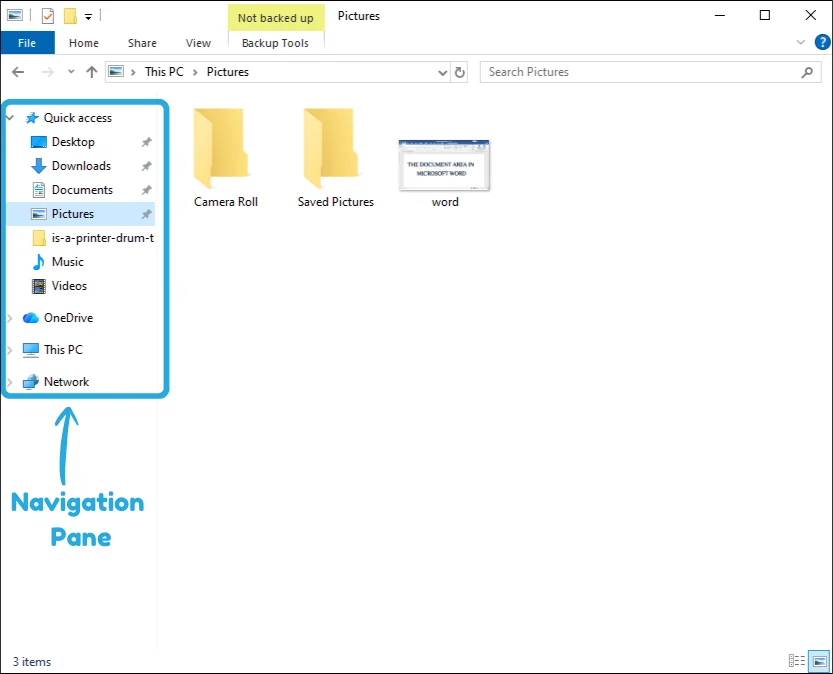The width and height of the screenshot is (833, 674).
Task: Click the Refresh icon in address bar
Action: pos(459,71)
